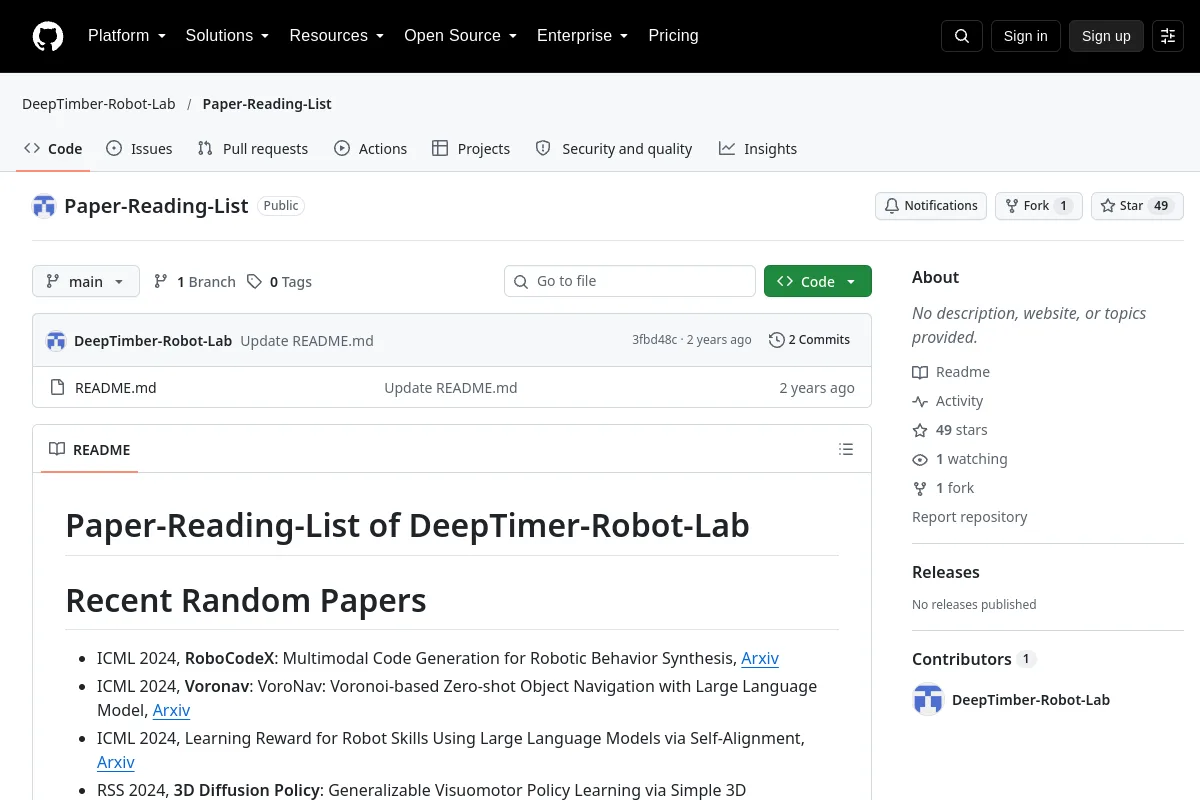Open the DeepTimber-Robot-Lab owner breadcrumb
The image size is (1200, 800).
(x=99, y=104)
